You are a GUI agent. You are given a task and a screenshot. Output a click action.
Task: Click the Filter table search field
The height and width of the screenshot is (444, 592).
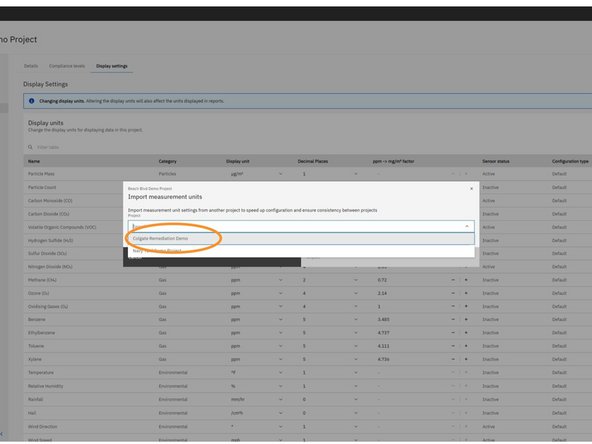click(x=48, y=147)
